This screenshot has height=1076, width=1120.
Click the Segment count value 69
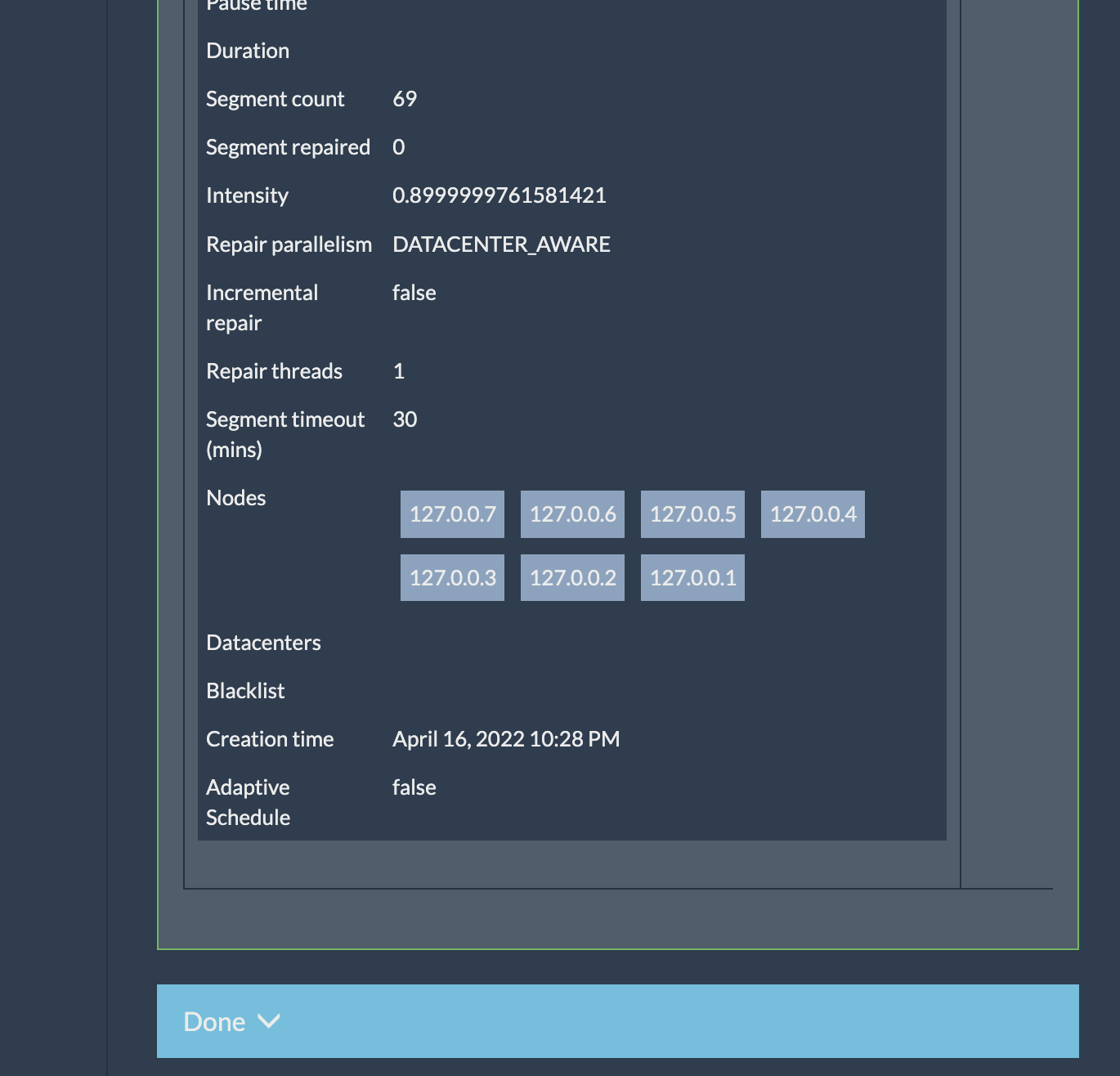405,98
